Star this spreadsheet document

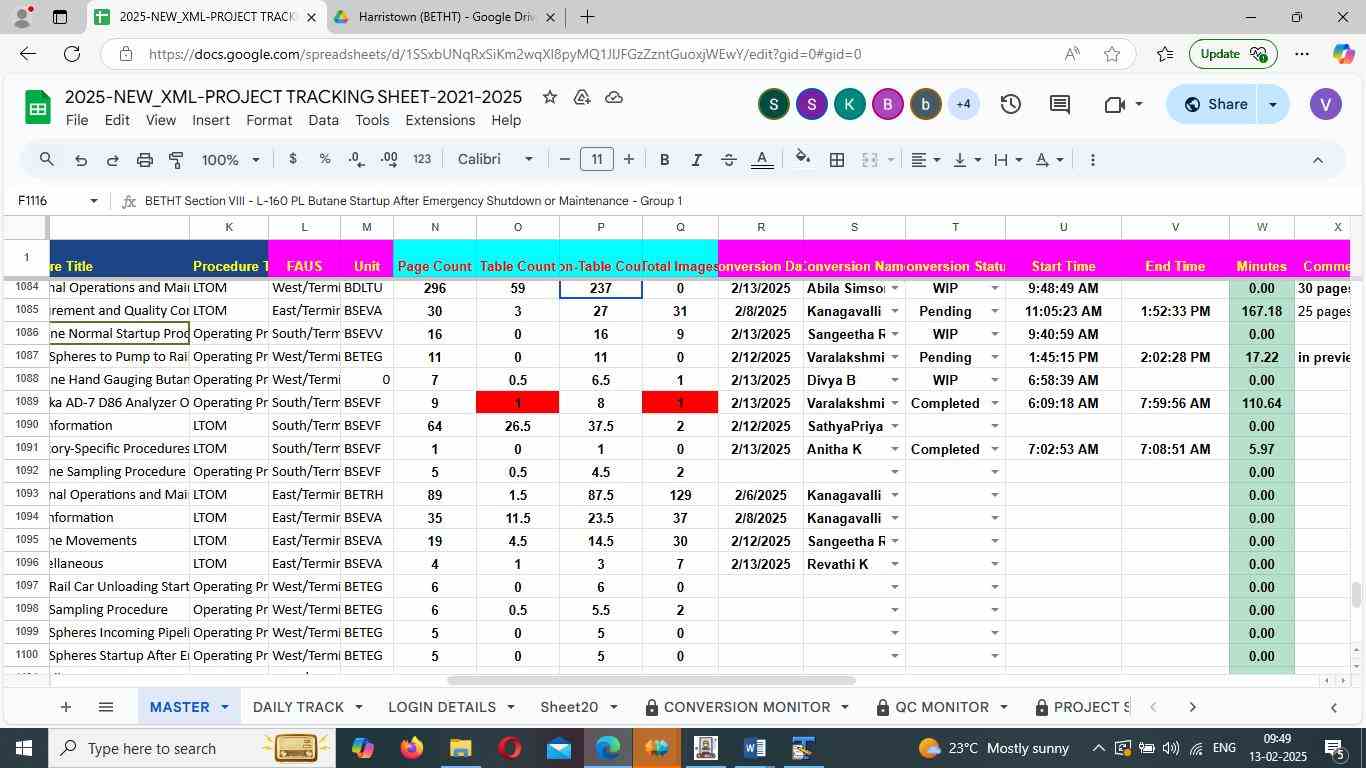coord(549,97)
